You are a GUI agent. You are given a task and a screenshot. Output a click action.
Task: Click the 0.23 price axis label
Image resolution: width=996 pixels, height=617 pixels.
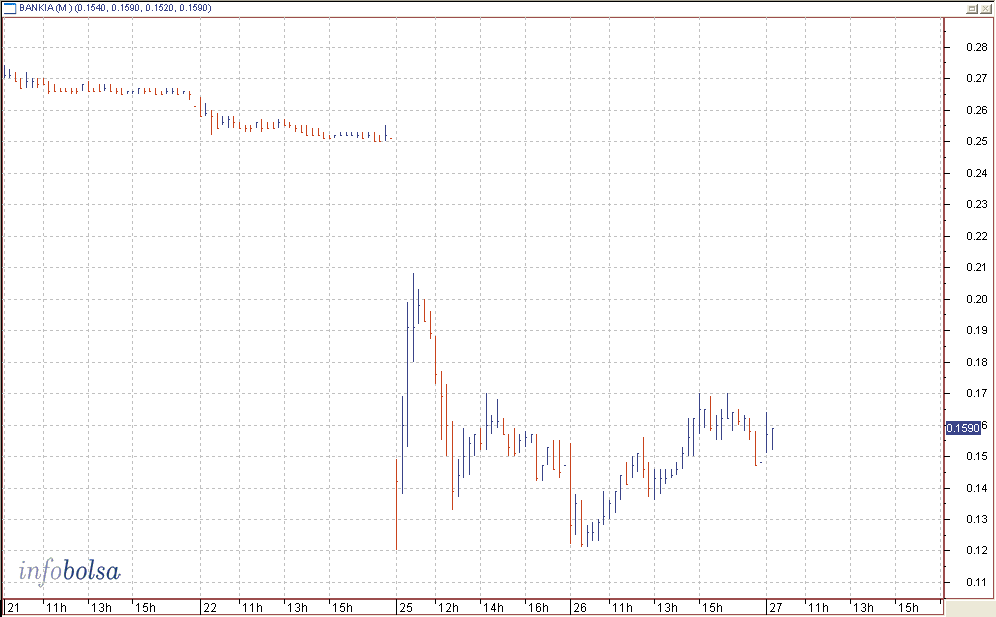976,204
